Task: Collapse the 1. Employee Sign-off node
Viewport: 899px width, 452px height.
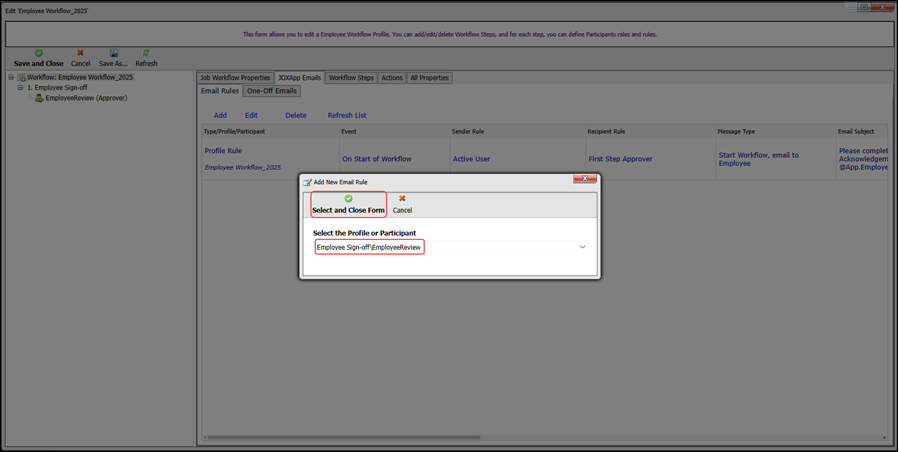Action: tap(20, 88)
